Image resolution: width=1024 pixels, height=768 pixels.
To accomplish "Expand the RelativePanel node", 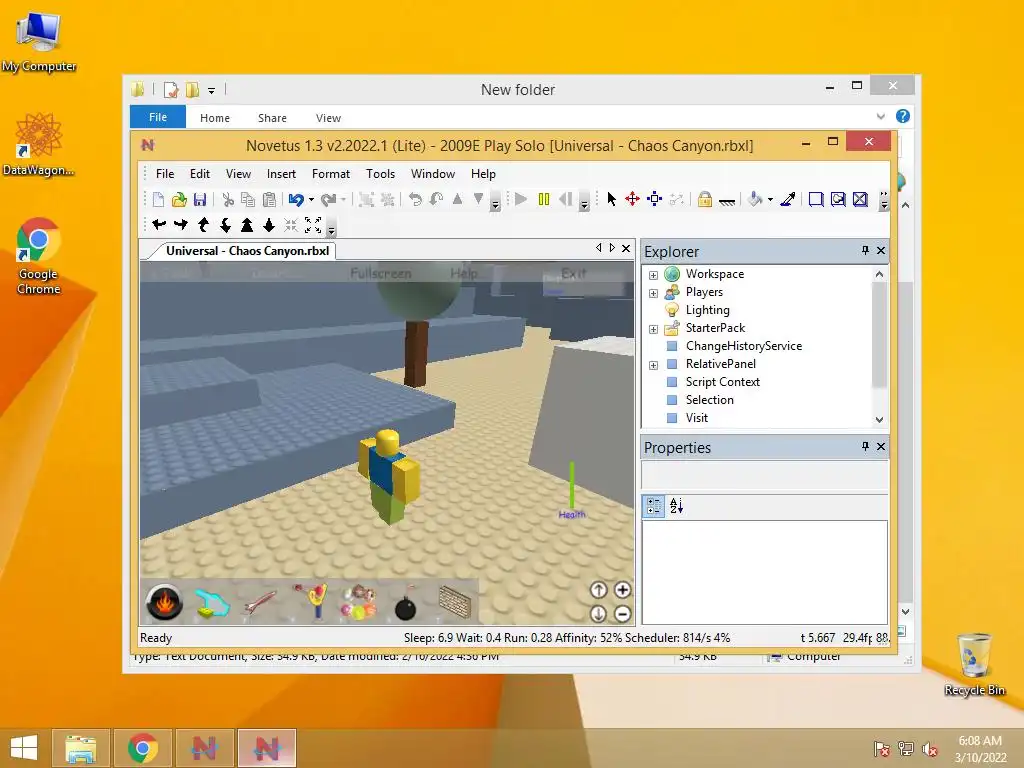I will [x=653, y=365].
